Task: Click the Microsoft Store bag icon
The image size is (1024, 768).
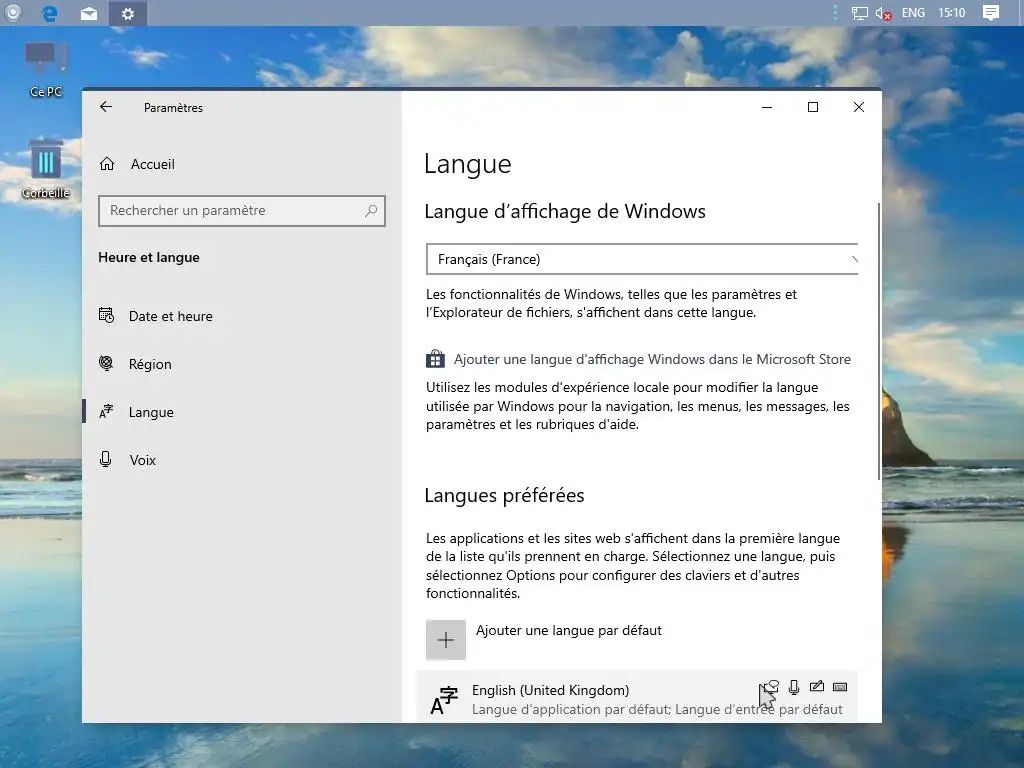Action: (x=436, y=359)
